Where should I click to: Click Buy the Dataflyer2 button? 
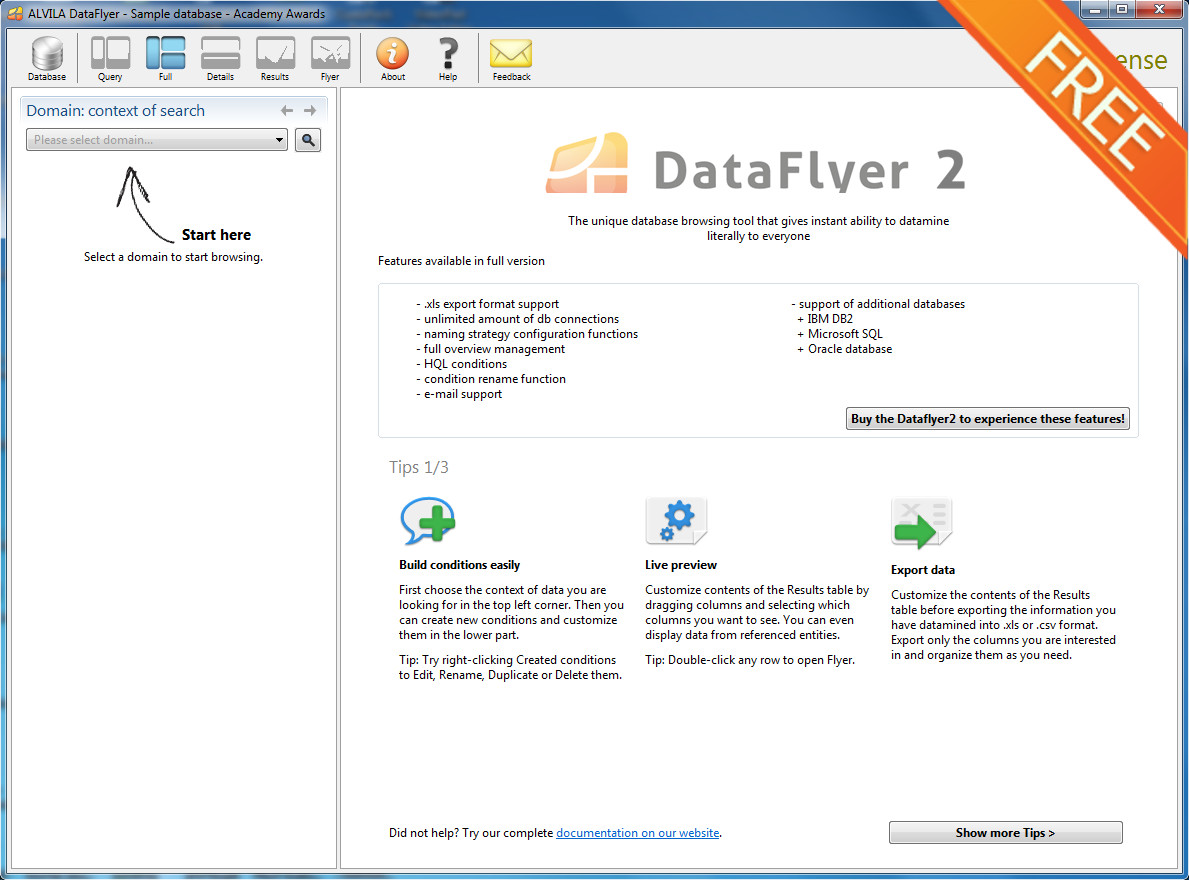[x=987, y=418]
